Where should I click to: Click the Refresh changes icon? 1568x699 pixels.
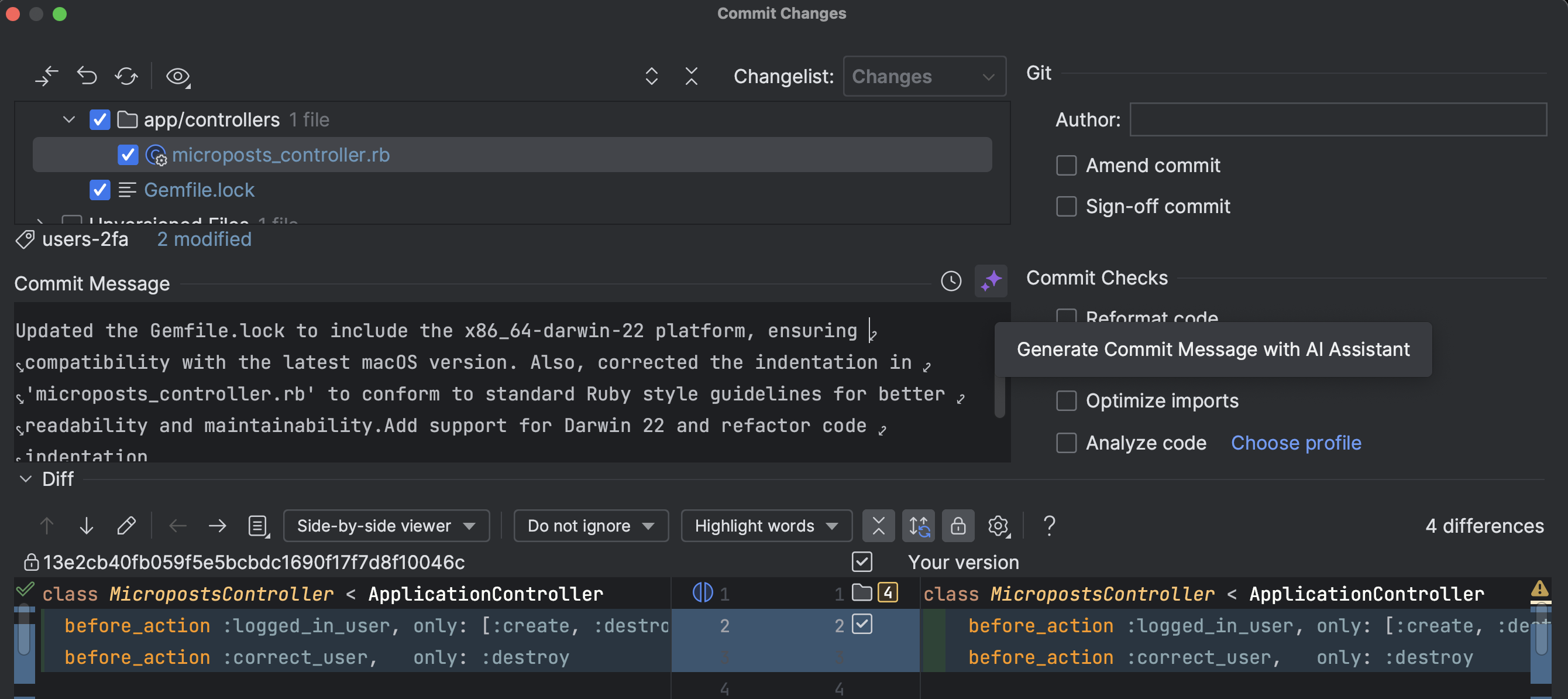pos(126,76)
